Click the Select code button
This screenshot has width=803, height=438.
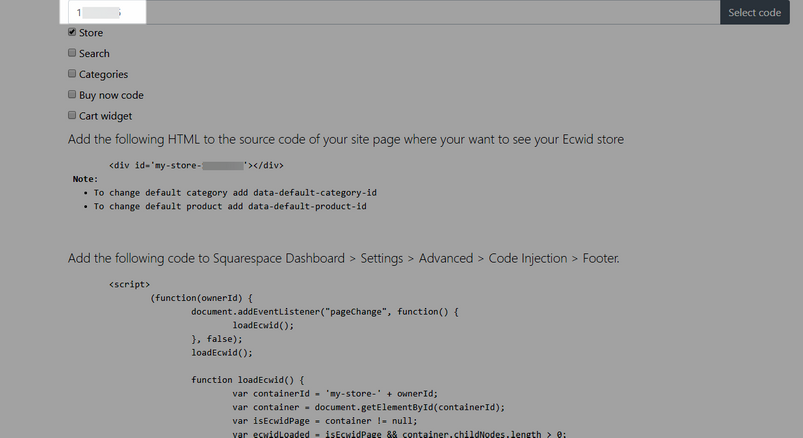click(754, 12)
